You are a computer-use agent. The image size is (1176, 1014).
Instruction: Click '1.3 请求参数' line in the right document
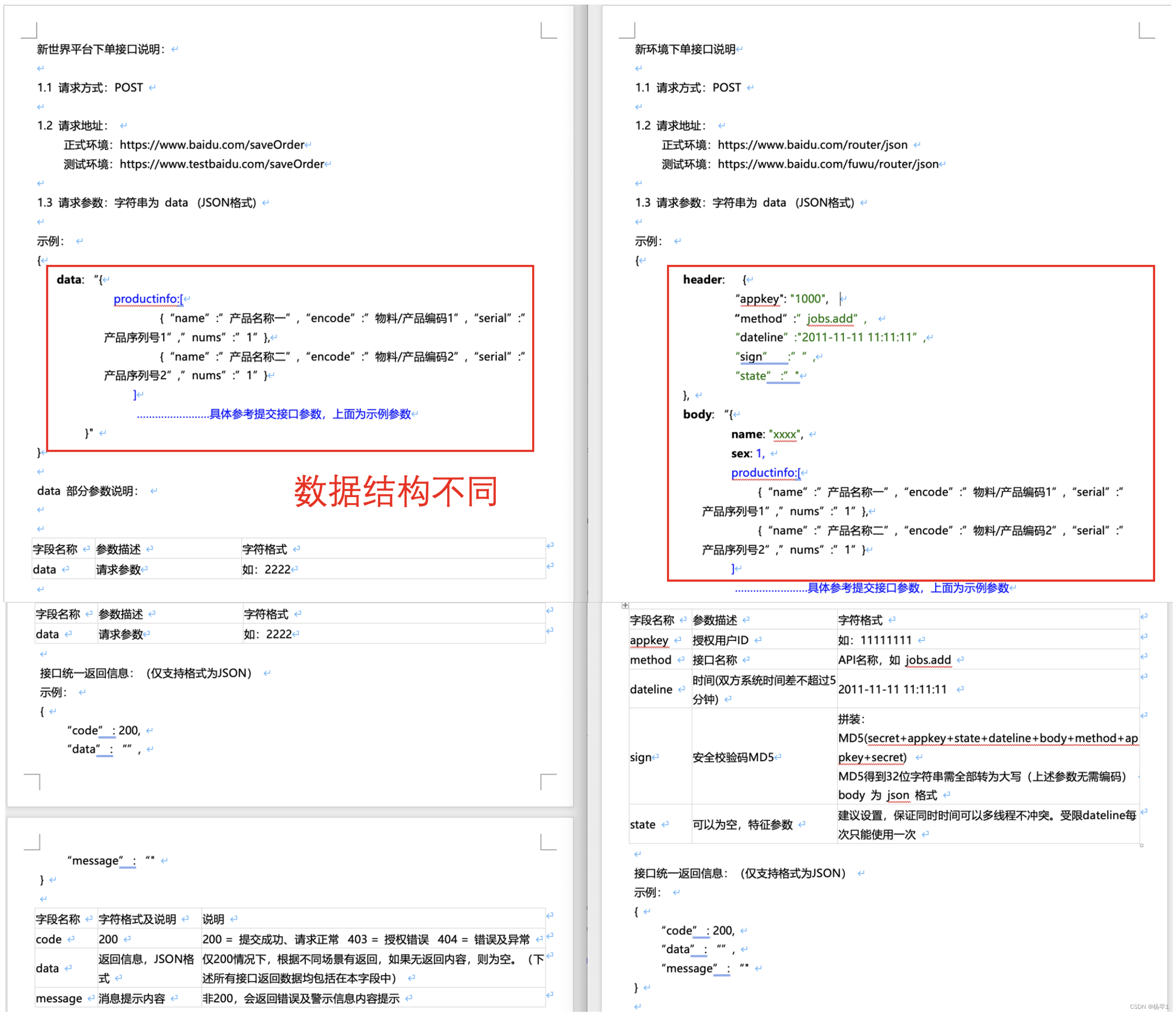coord(745,202)
